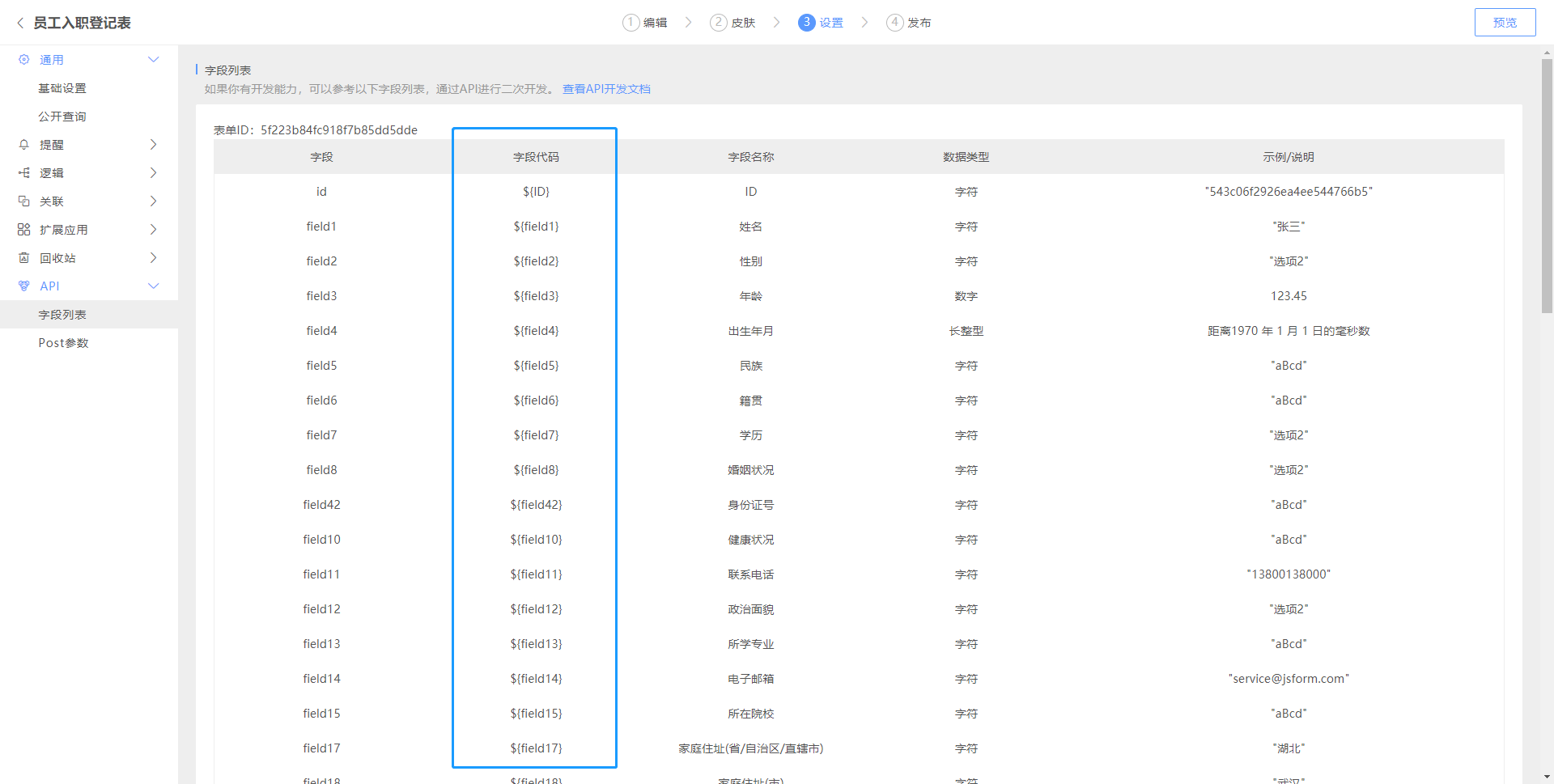Click the 通用 gear icon in sidebar
Screen dimensions: 1554x784
(x=24, y=60)
